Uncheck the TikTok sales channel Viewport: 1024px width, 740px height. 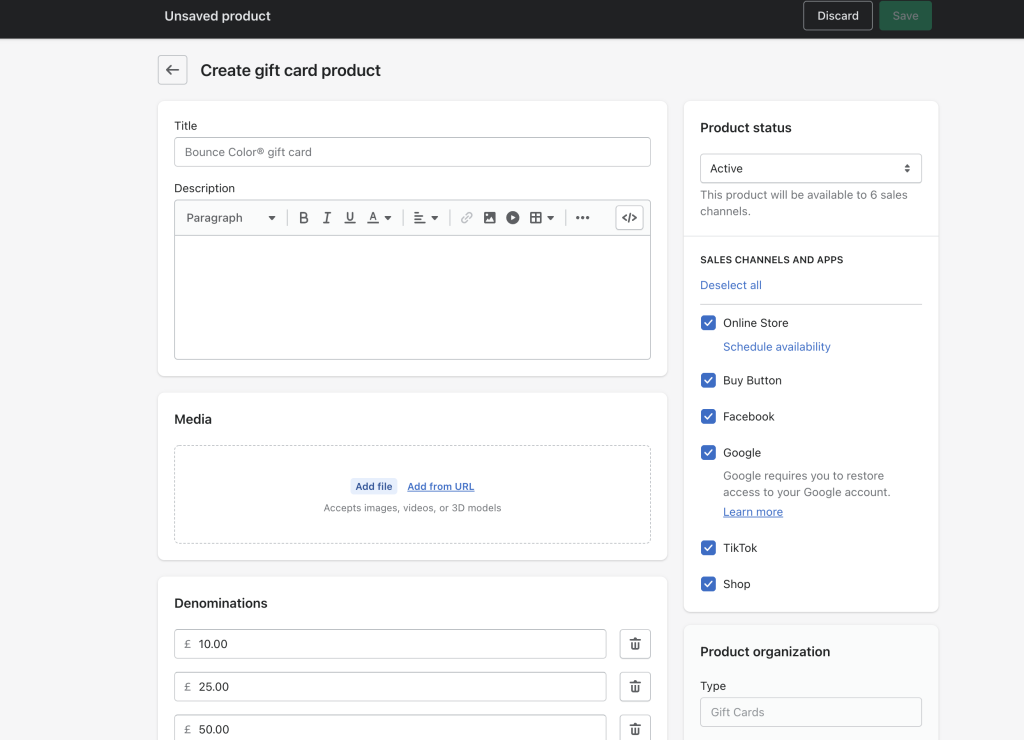(709, 548)
